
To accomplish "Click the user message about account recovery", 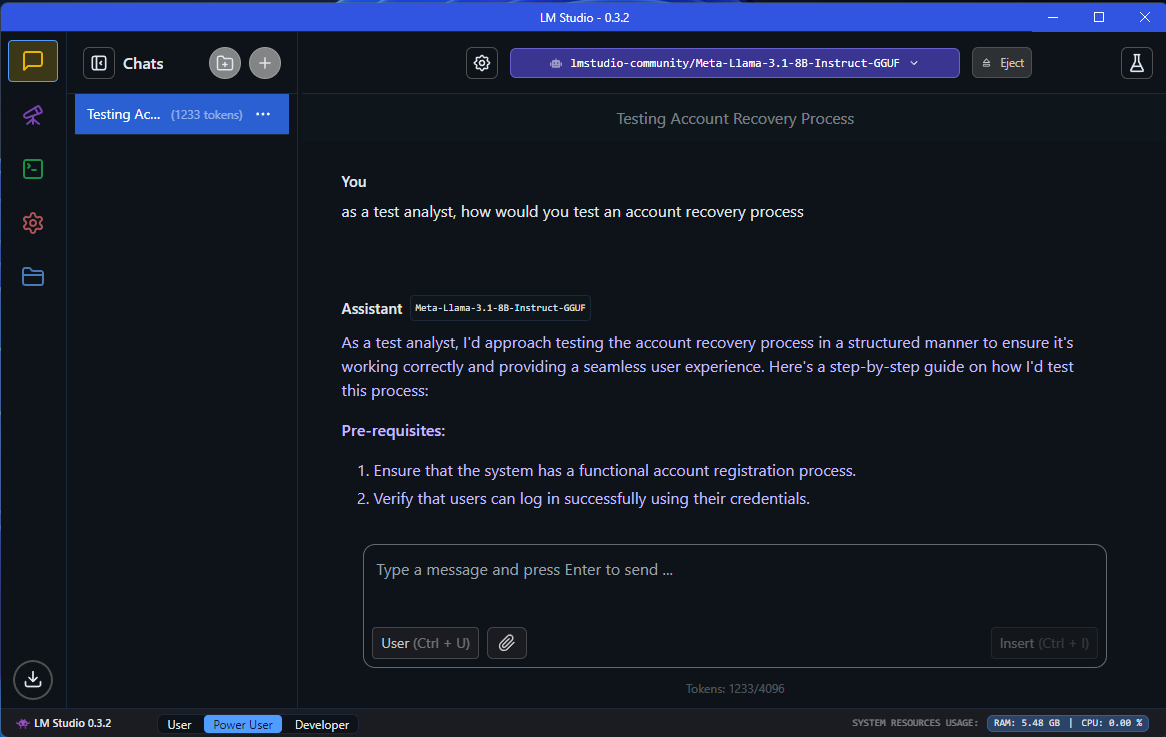I will coord(573,212).
